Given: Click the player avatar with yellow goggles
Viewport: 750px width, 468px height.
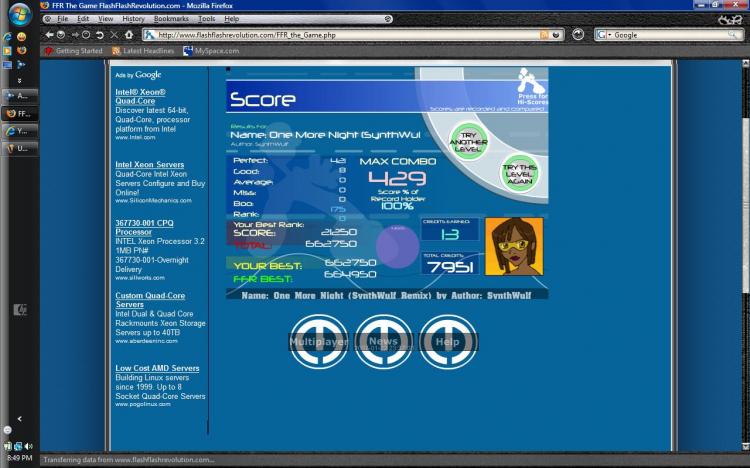Looking at the screenshot, I should pyautogui.click(x=514, y=246).
